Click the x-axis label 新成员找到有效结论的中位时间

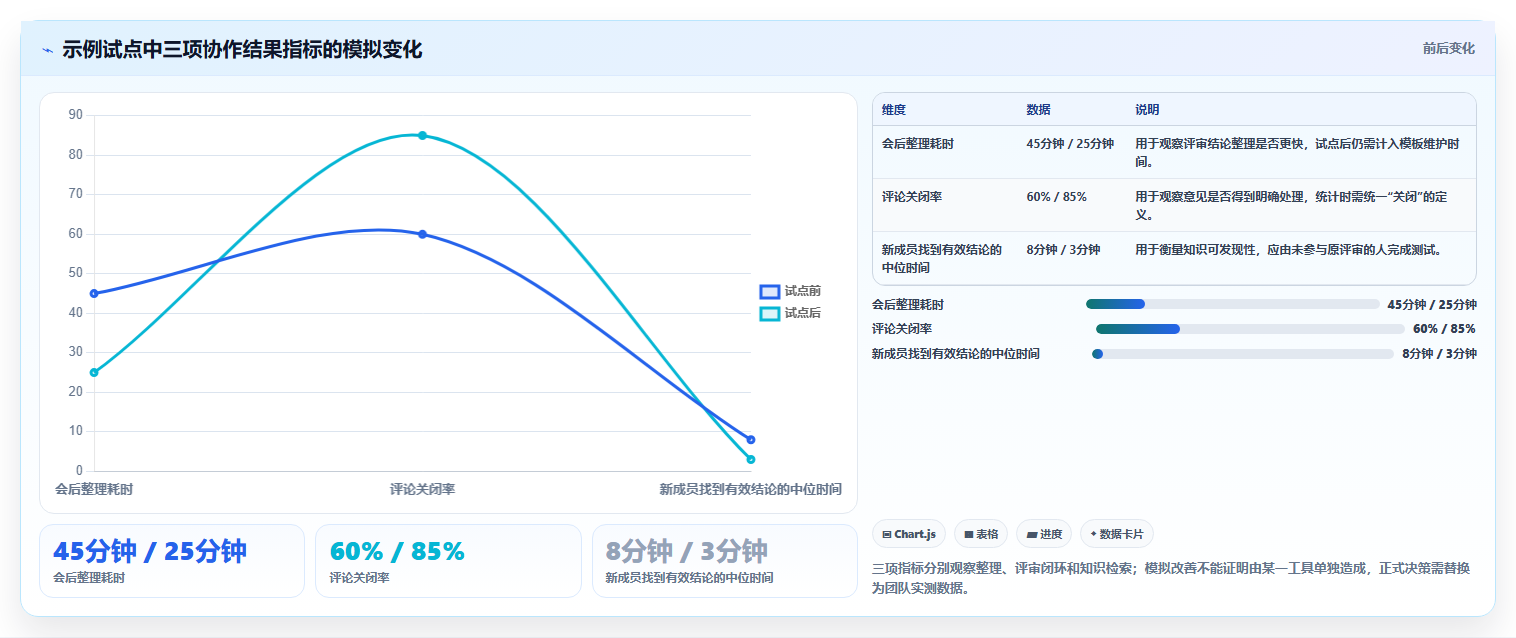[x=750, y=489]
